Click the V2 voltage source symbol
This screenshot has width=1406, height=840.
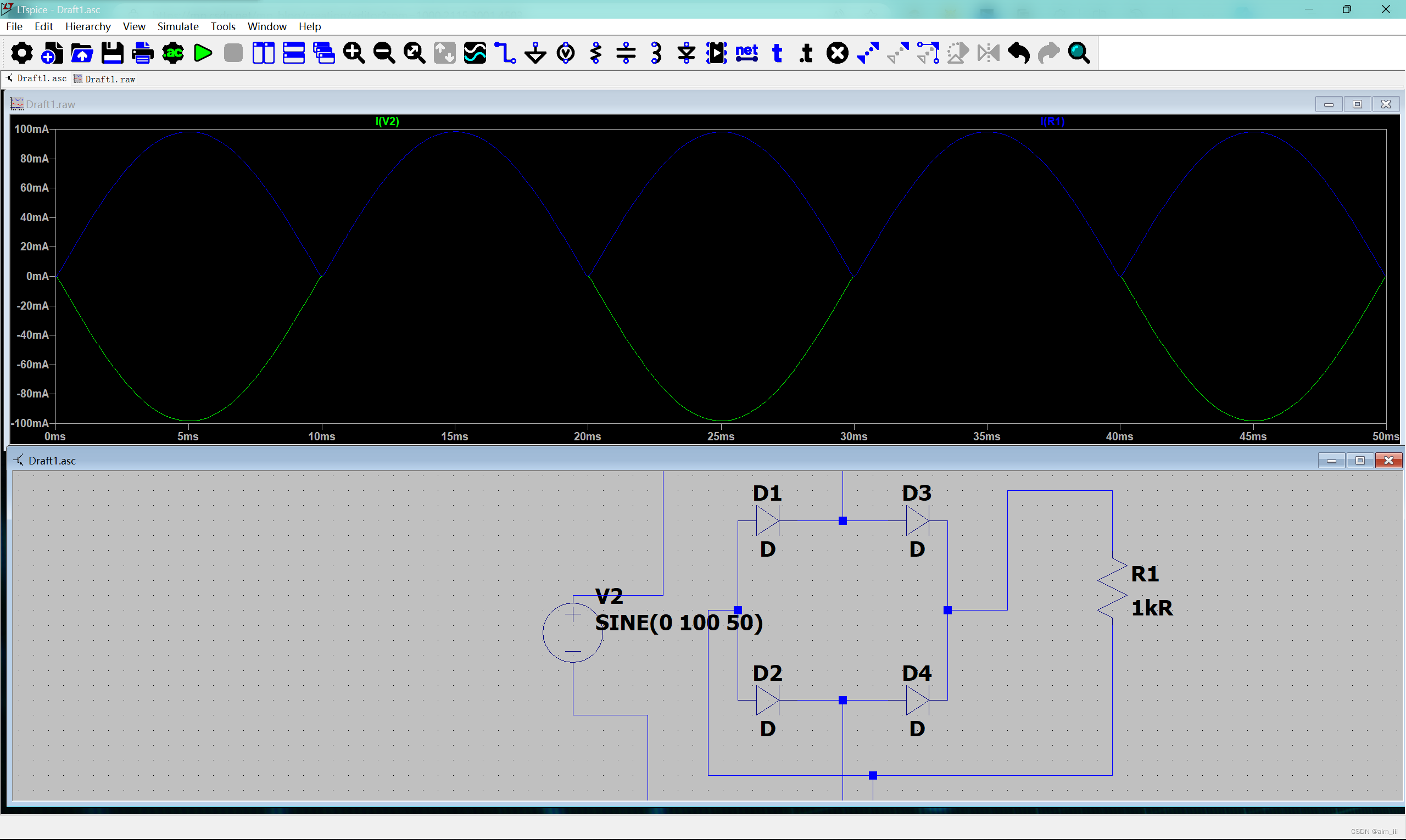tap(572, 632)
